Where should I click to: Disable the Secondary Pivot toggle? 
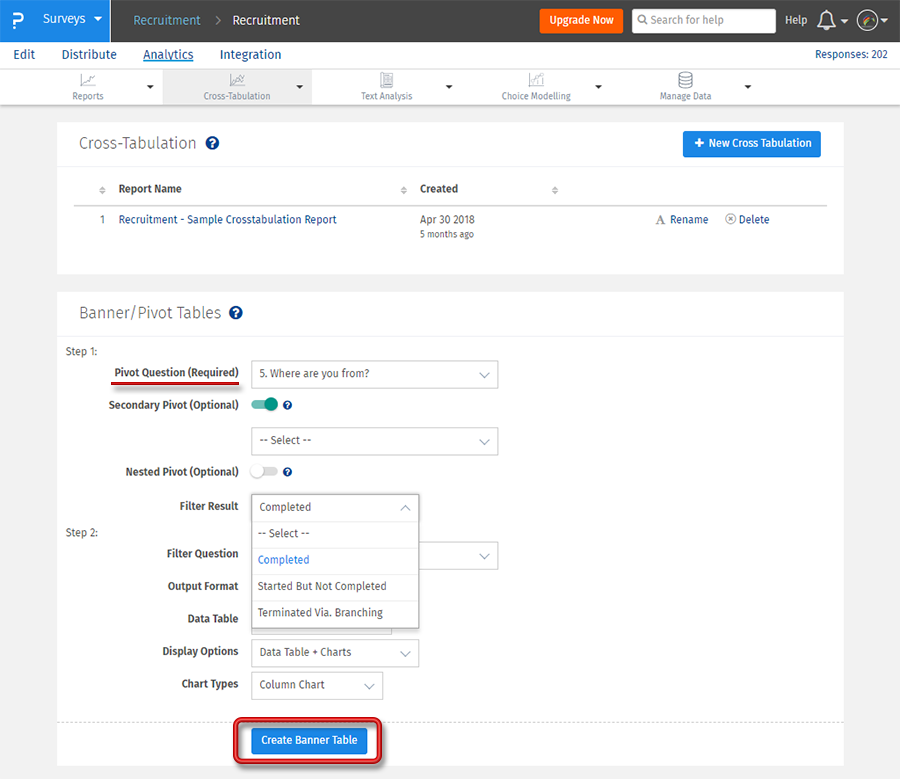point(263,404)
